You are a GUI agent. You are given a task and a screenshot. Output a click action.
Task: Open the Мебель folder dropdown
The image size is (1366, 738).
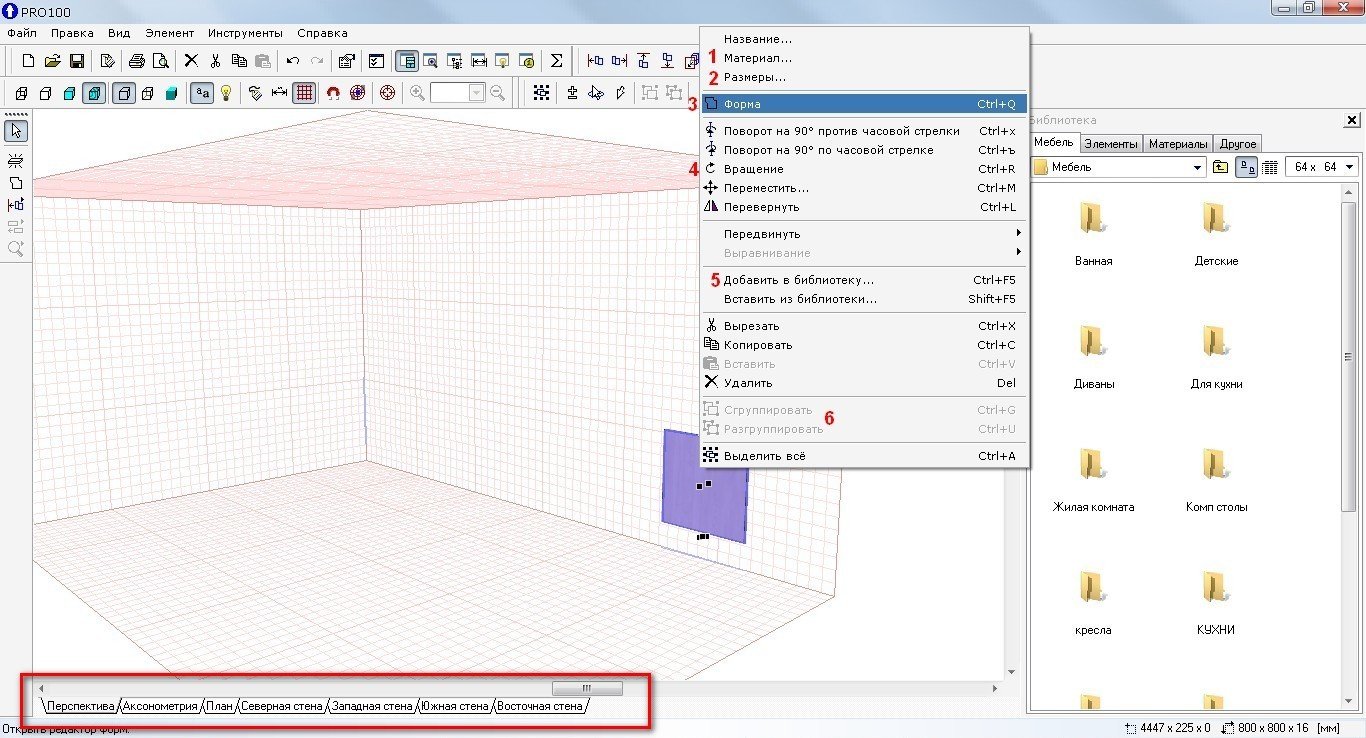point(1197,168)
